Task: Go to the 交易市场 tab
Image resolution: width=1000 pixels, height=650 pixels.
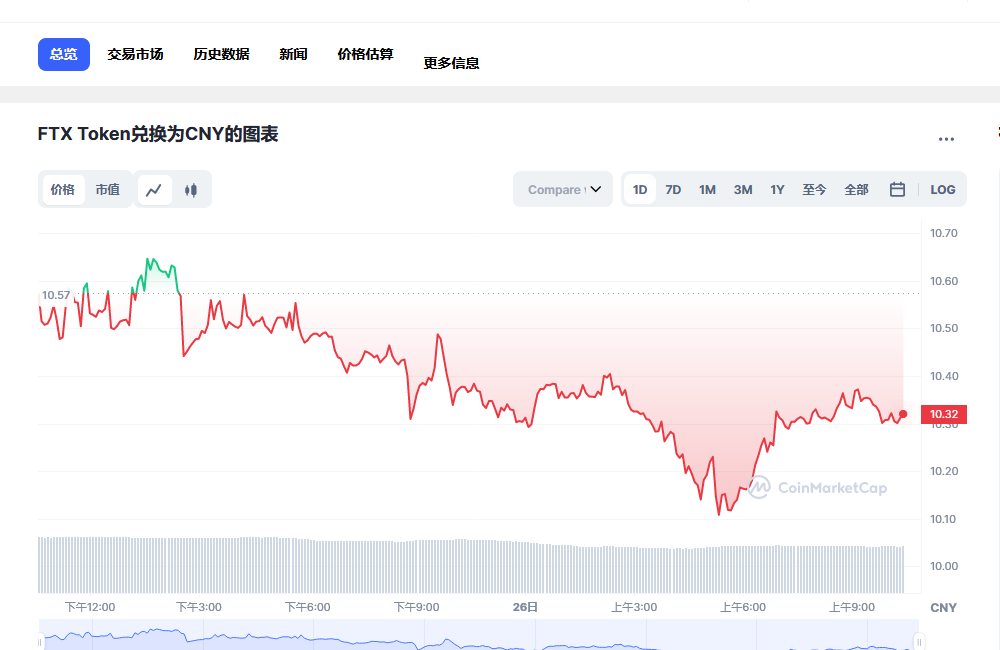Action: click(135, 54)
